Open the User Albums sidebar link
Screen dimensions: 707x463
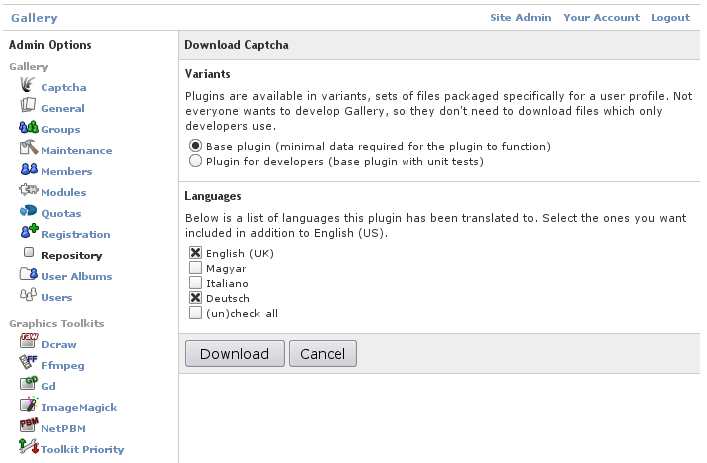(77, 276)
